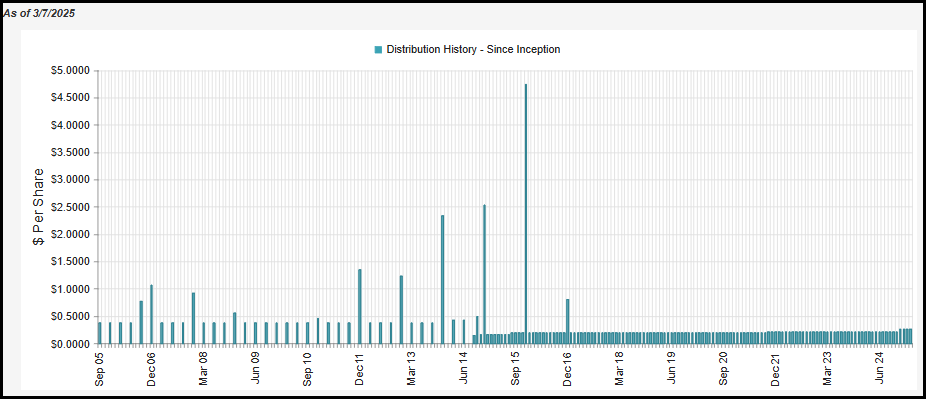Click the 'Sep 05' x-axis label

pos(99,370)
